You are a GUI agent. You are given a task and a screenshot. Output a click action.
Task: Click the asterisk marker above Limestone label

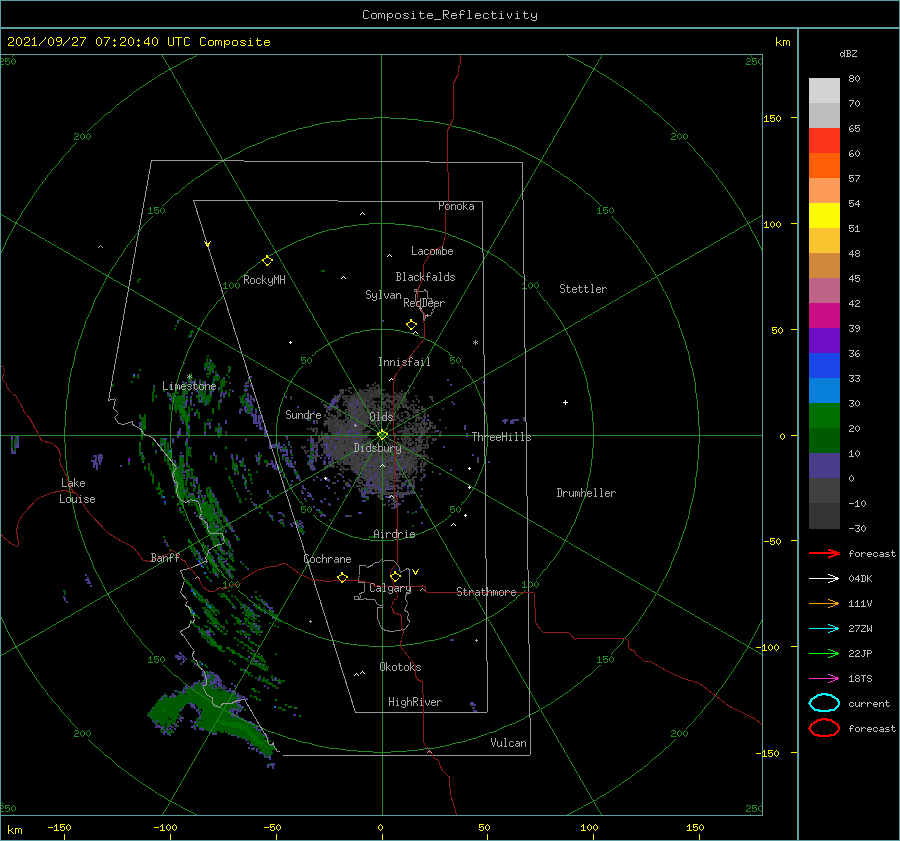point(189,377)
